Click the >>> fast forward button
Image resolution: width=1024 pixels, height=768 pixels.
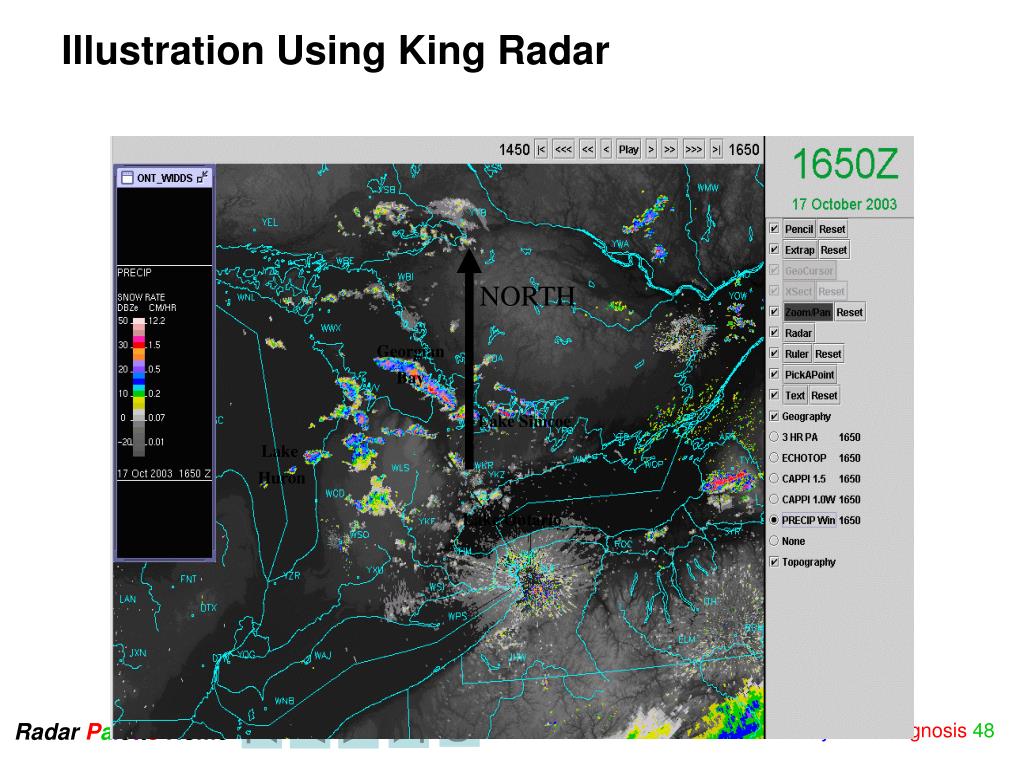tap(694, 149)
